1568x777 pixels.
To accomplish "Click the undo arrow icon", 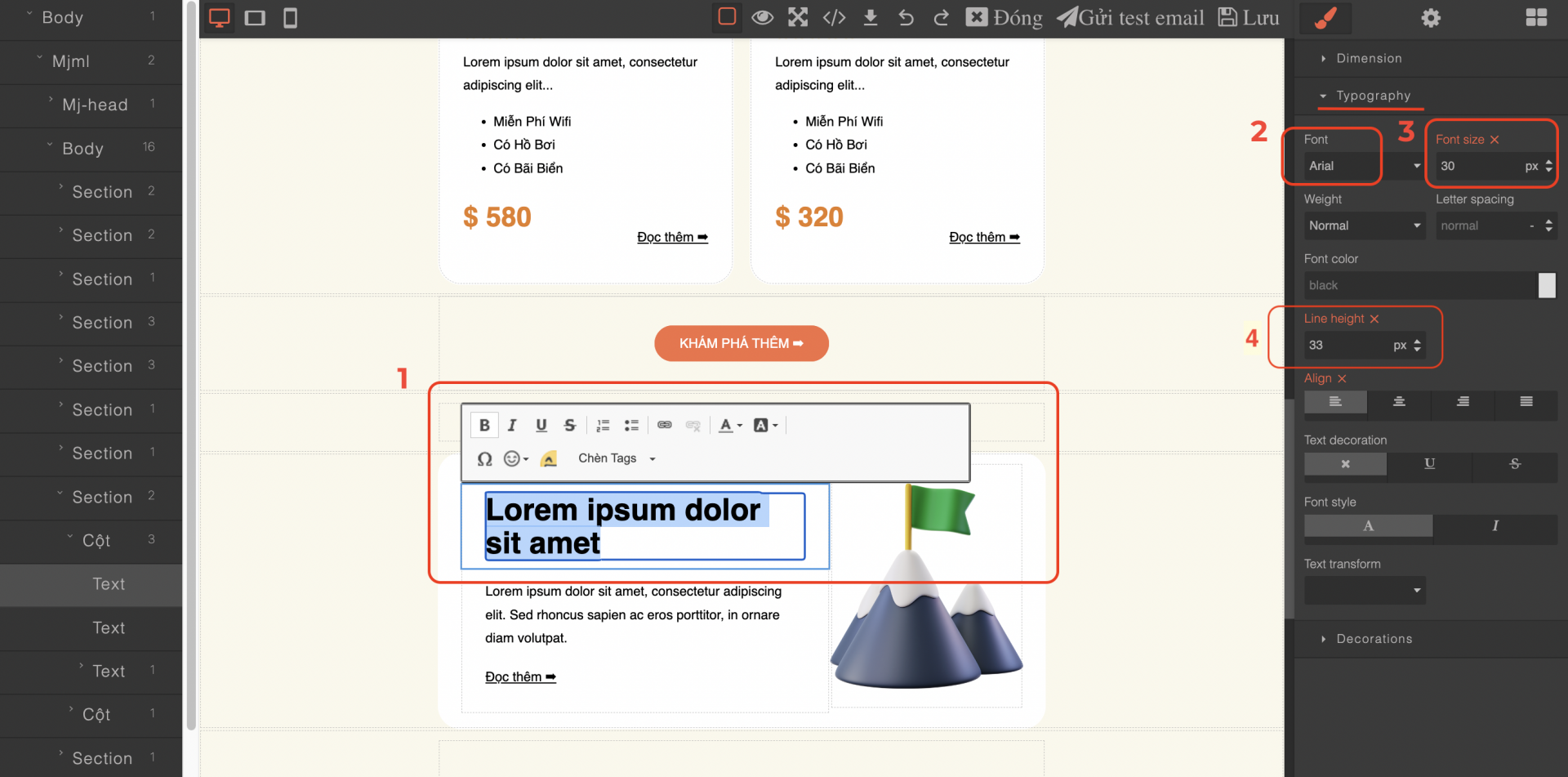I will click(906, 18).
